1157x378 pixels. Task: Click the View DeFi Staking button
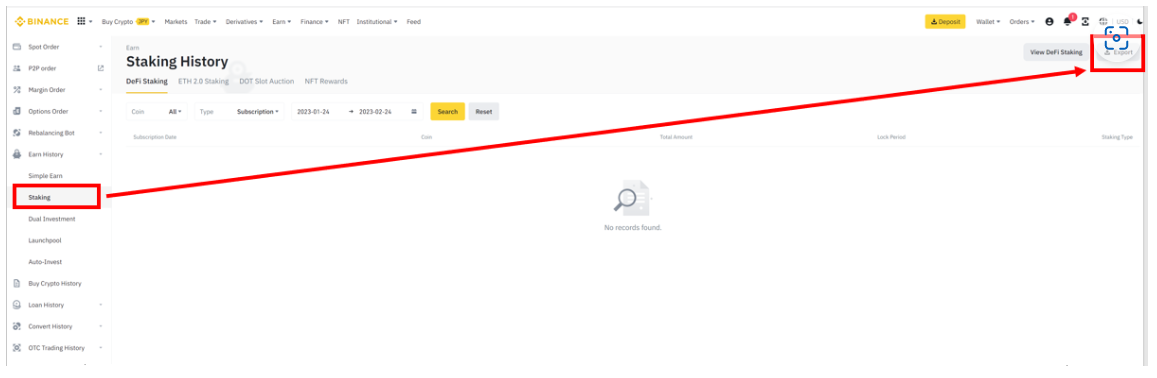[x=1056, y=52]
